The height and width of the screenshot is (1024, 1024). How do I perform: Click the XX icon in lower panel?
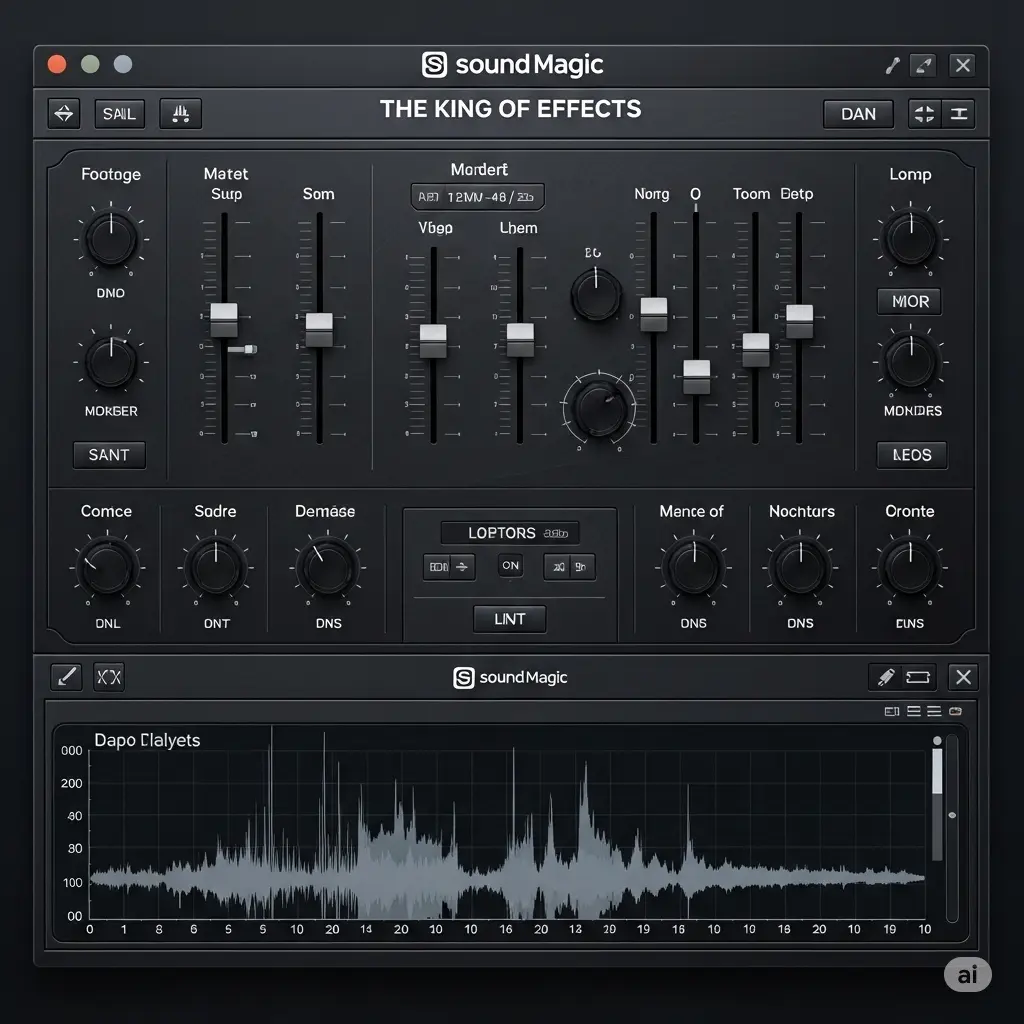[x=109, y=677]
